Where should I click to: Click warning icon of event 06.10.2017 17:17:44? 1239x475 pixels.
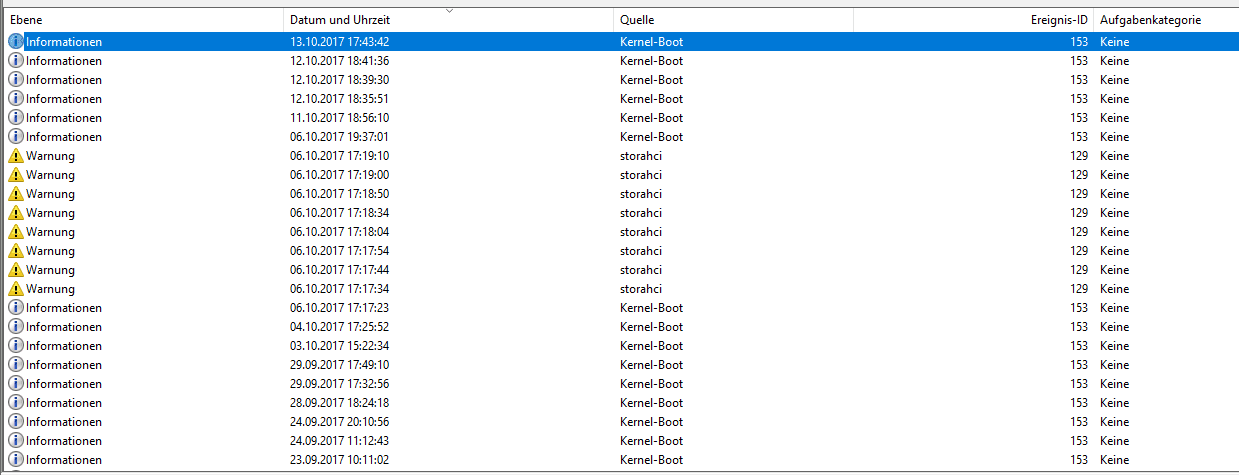[x=15, y=270]
